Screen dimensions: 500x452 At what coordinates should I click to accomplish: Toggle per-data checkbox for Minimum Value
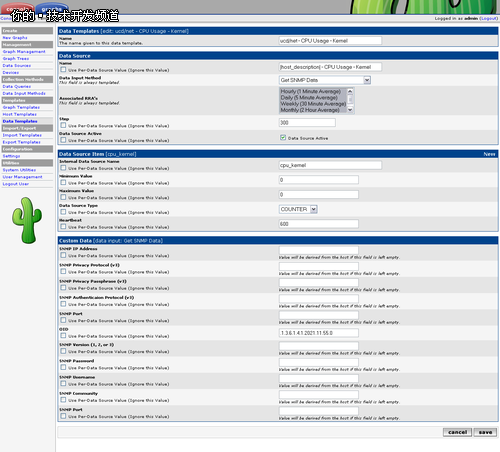[x=63, y=183]
